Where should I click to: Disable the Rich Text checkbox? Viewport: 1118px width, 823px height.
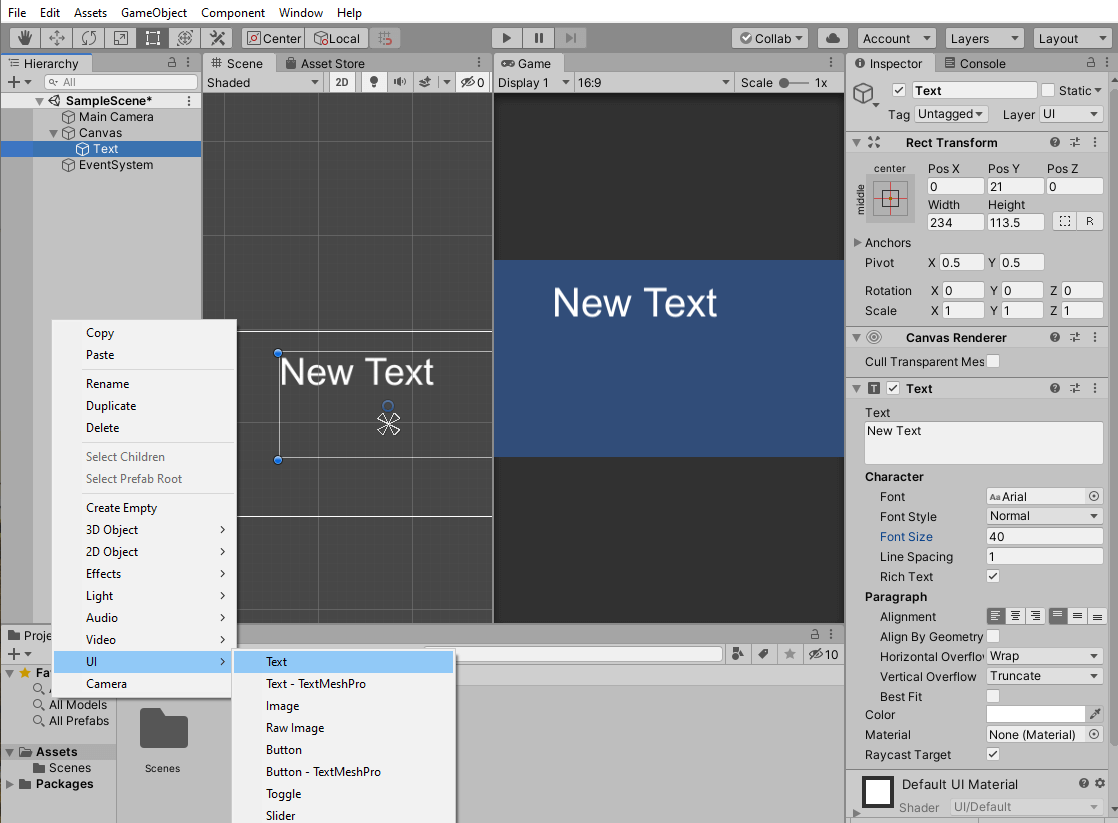tap(993, 577)
